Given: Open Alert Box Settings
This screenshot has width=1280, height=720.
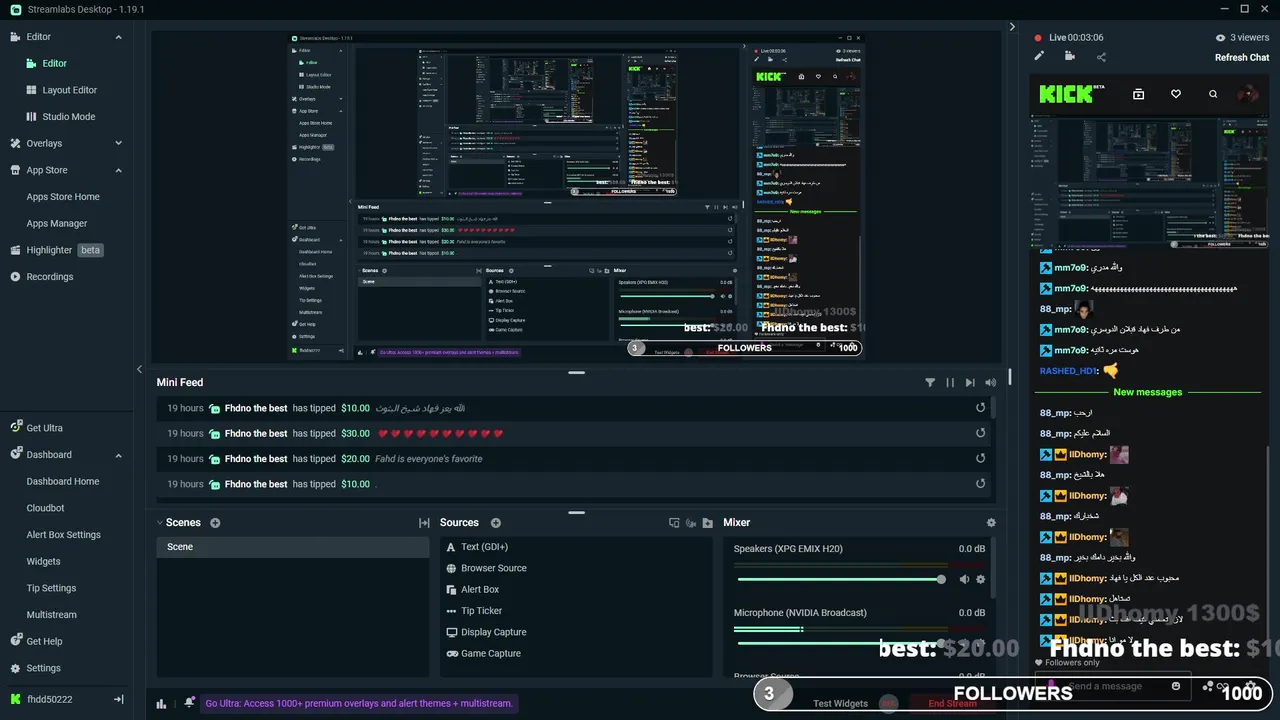Looking at the screenshot, I should pyautogui.click(x=63, y=535).
